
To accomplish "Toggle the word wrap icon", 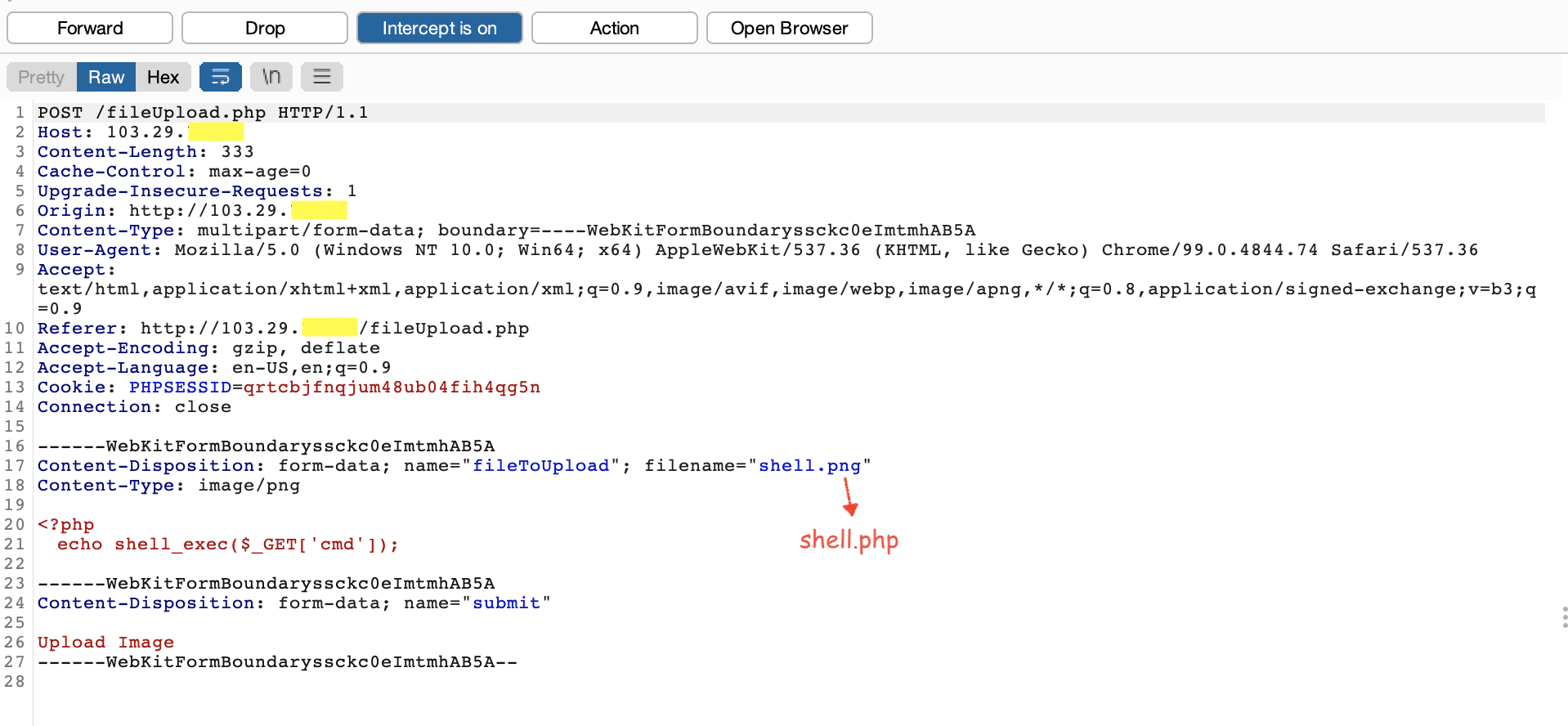I will (221, 77).
